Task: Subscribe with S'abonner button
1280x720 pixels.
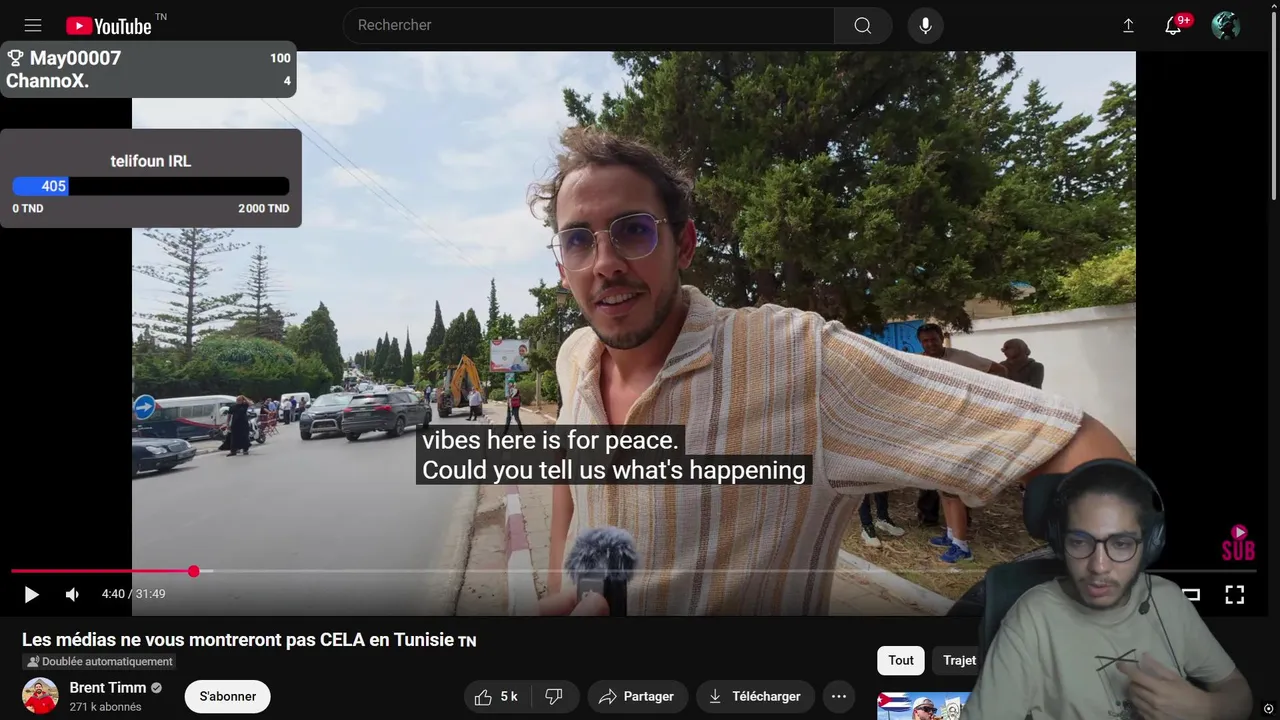Action: click(x=228, y=696)
